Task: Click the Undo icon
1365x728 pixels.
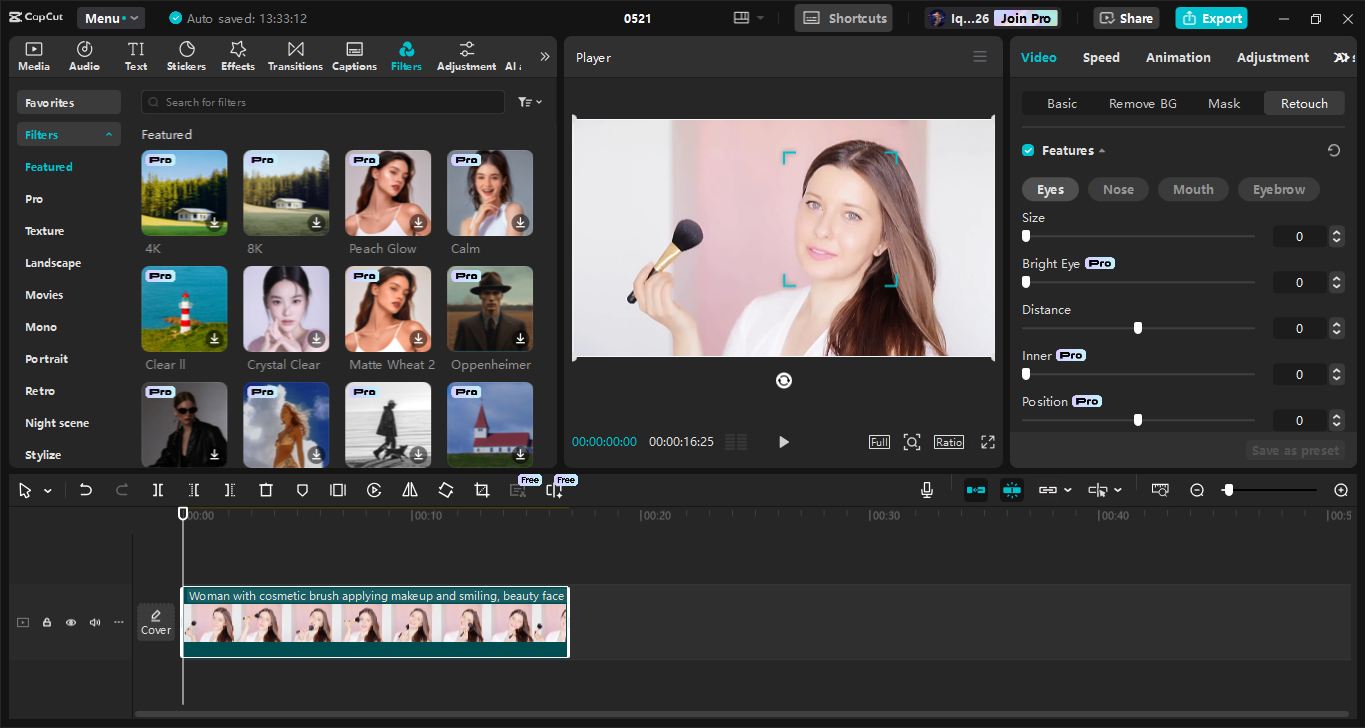Action: pos(85,490)
